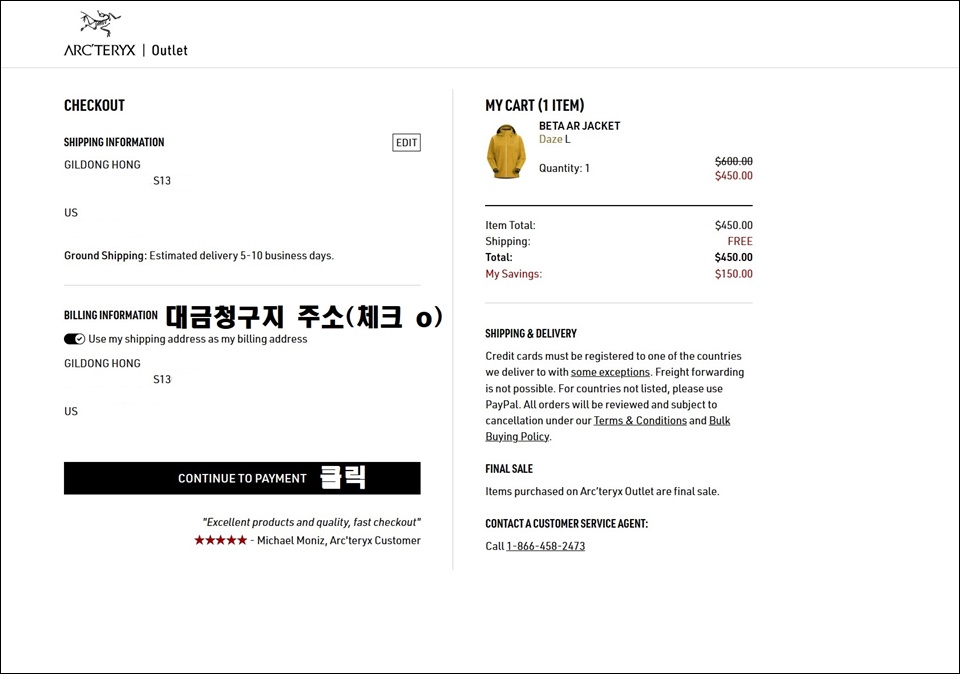Viewport: 960px width, 674px height.
Task: Click the My Cart (1 Item) heading
Action: (534, 105)
